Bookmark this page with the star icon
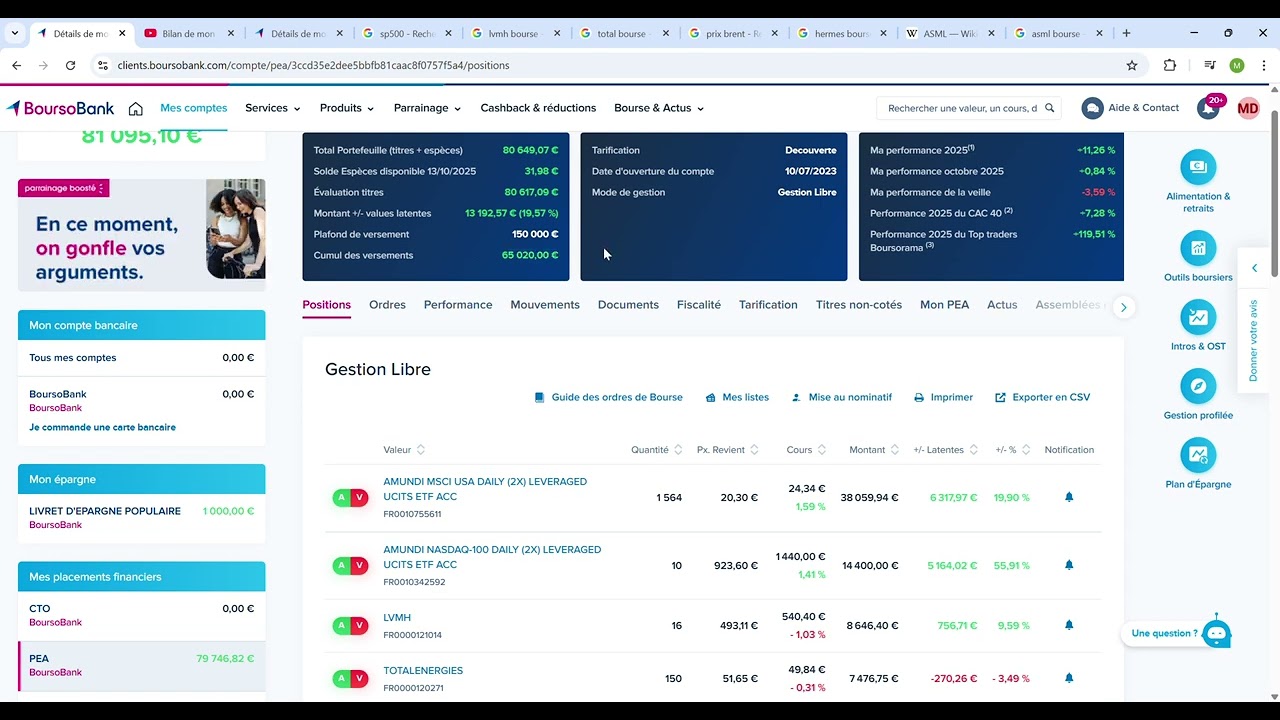 [1132, 65]
